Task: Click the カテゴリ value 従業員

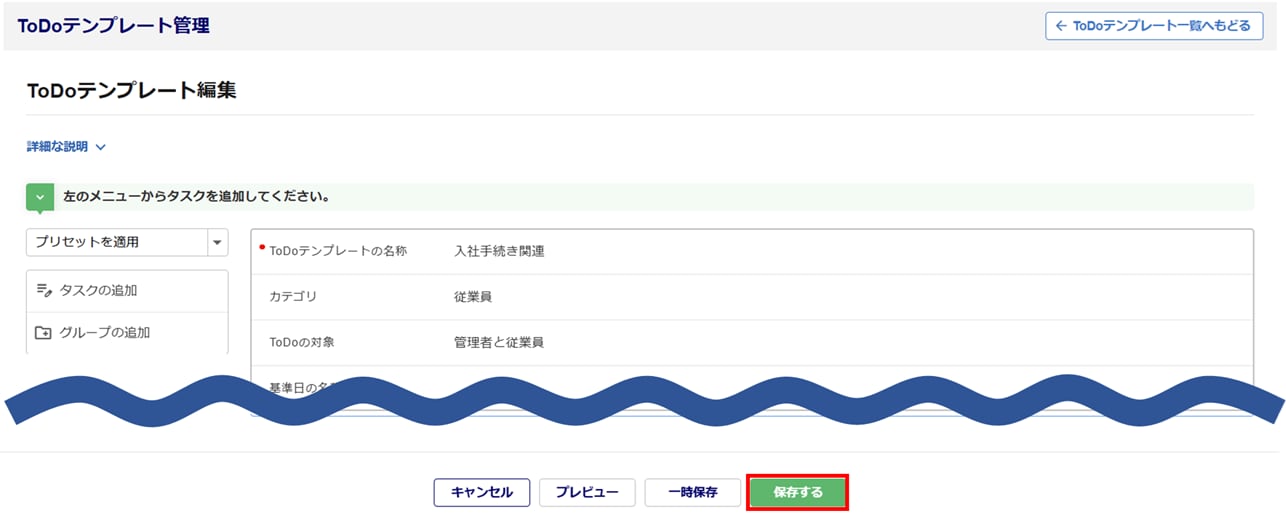Action: pyautogui.click(x=472, y=297)
